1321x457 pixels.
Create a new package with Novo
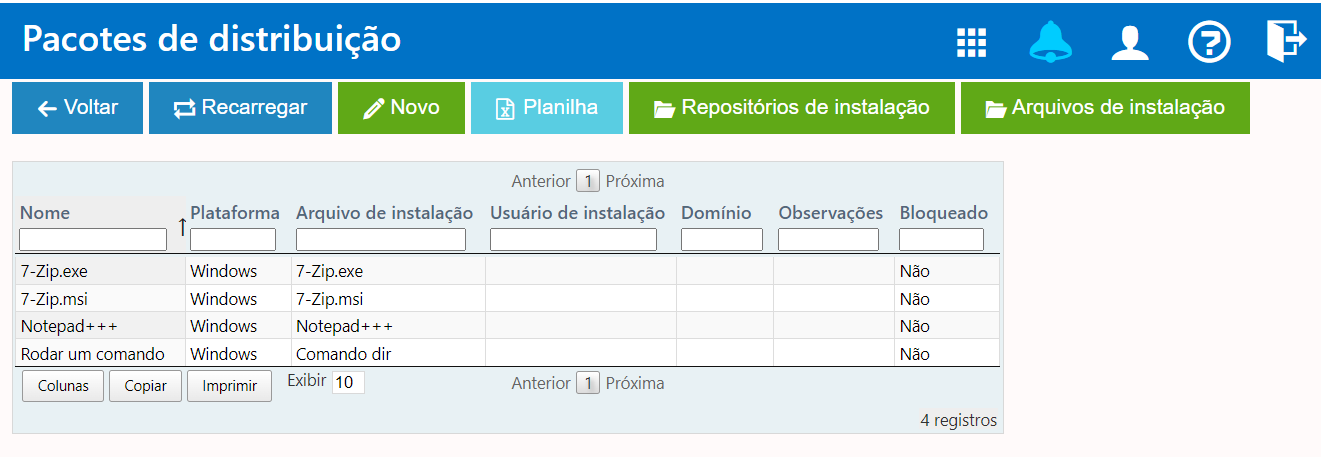(x=401, y=108)
